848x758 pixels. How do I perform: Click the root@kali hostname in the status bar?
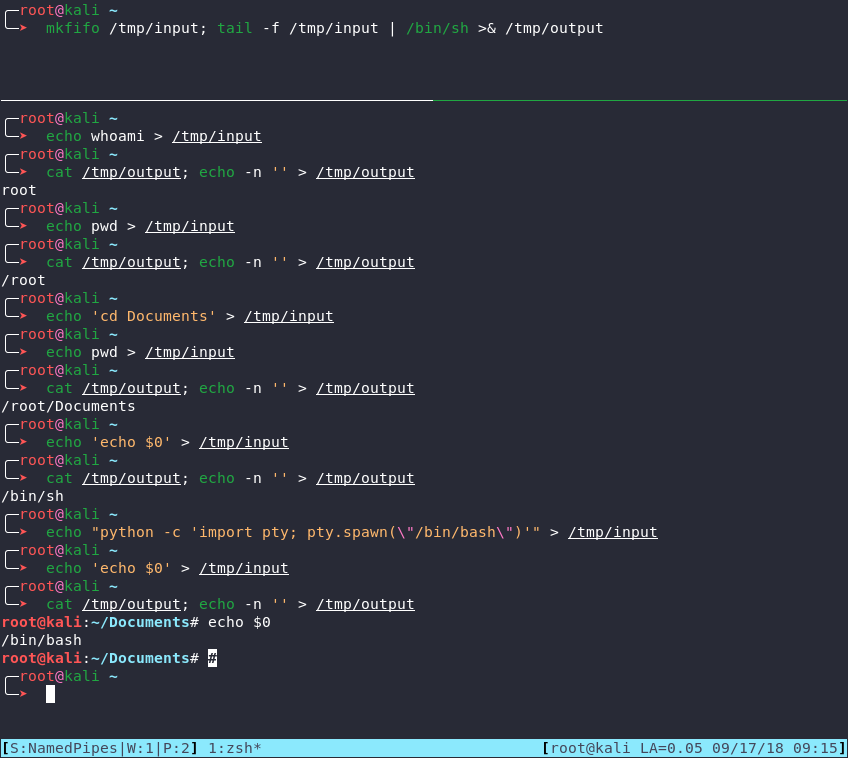coord(590,748)
